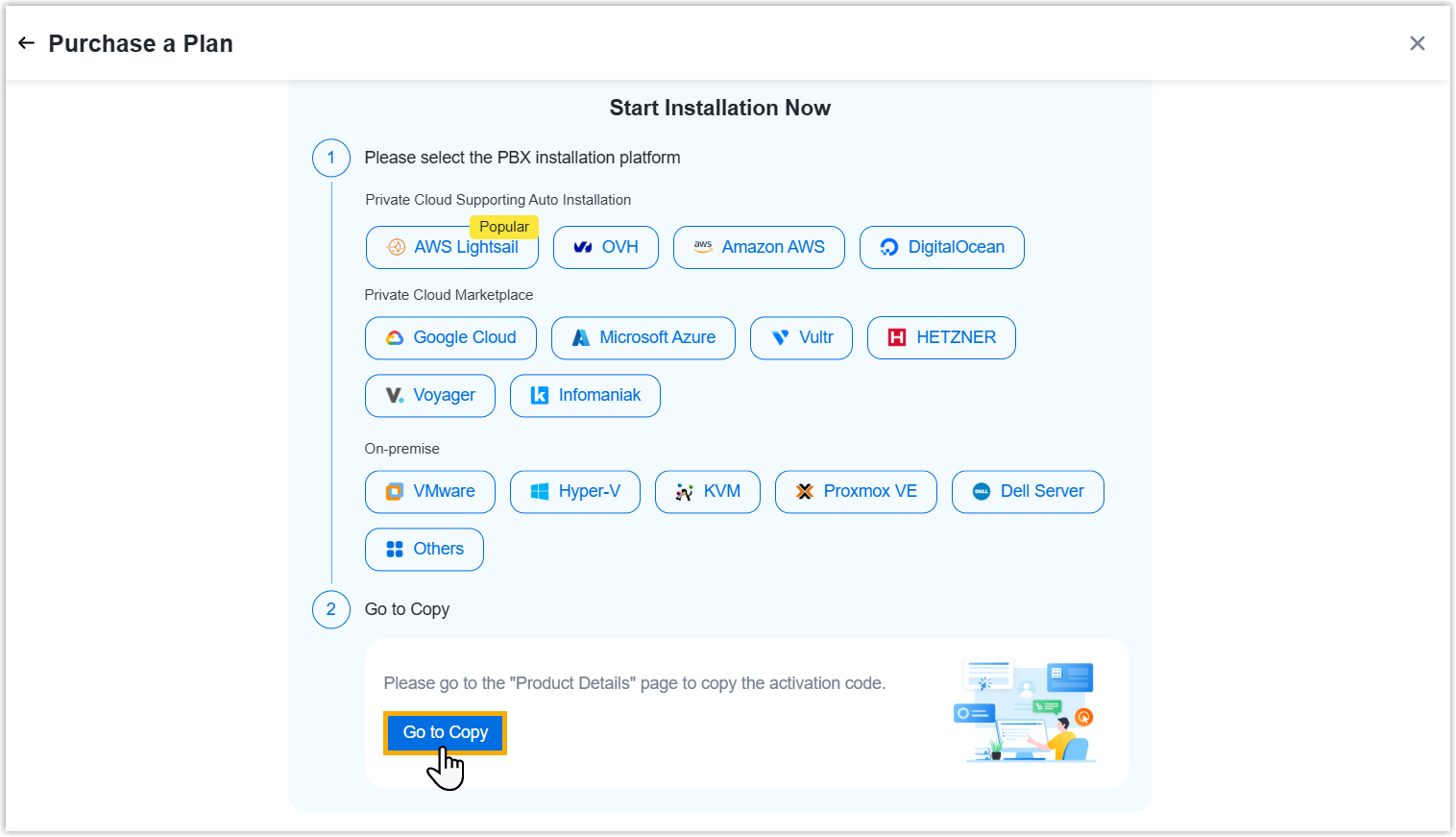This screenshot has height=837, width=1456.
Task: Close the Purchase a Plan dialog
Action: [x=1417, y=43]
